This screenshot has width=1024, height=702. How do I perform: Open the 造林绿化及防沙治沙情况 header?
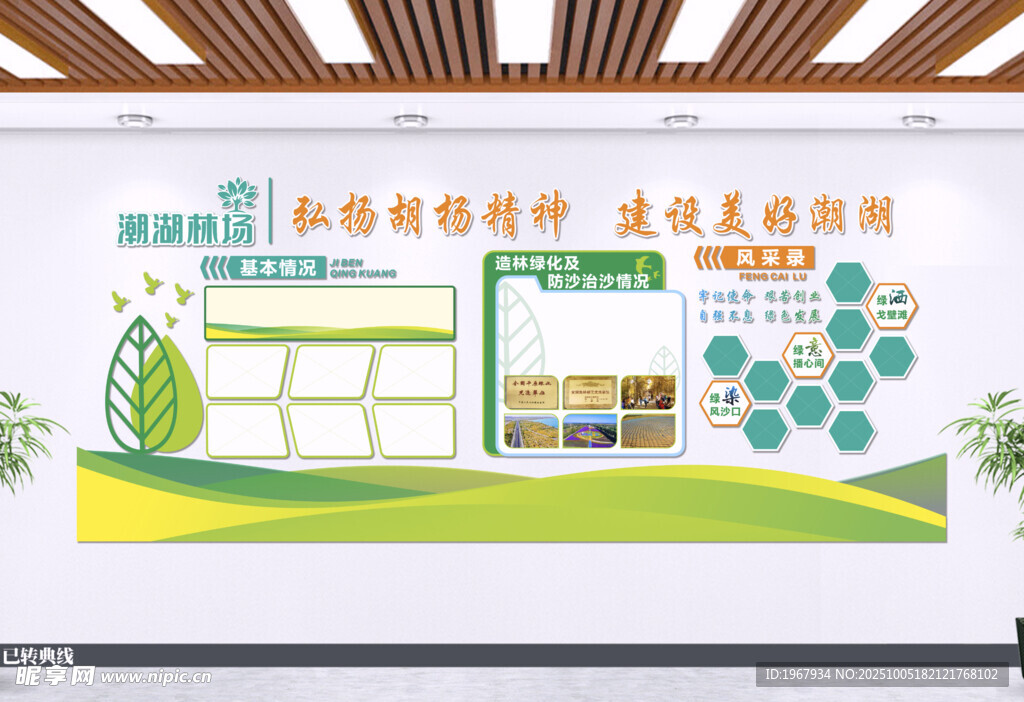pos(571,272)
